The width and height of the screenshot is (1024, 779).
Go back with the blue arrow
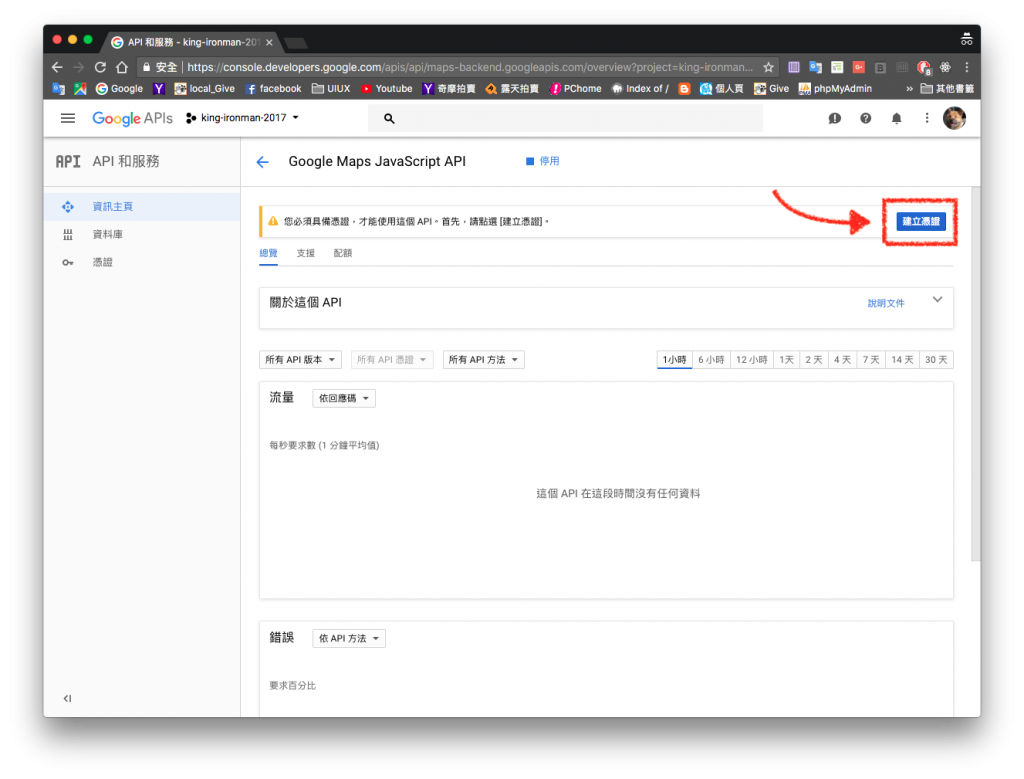pyautogui.click(x=263, y=162)
